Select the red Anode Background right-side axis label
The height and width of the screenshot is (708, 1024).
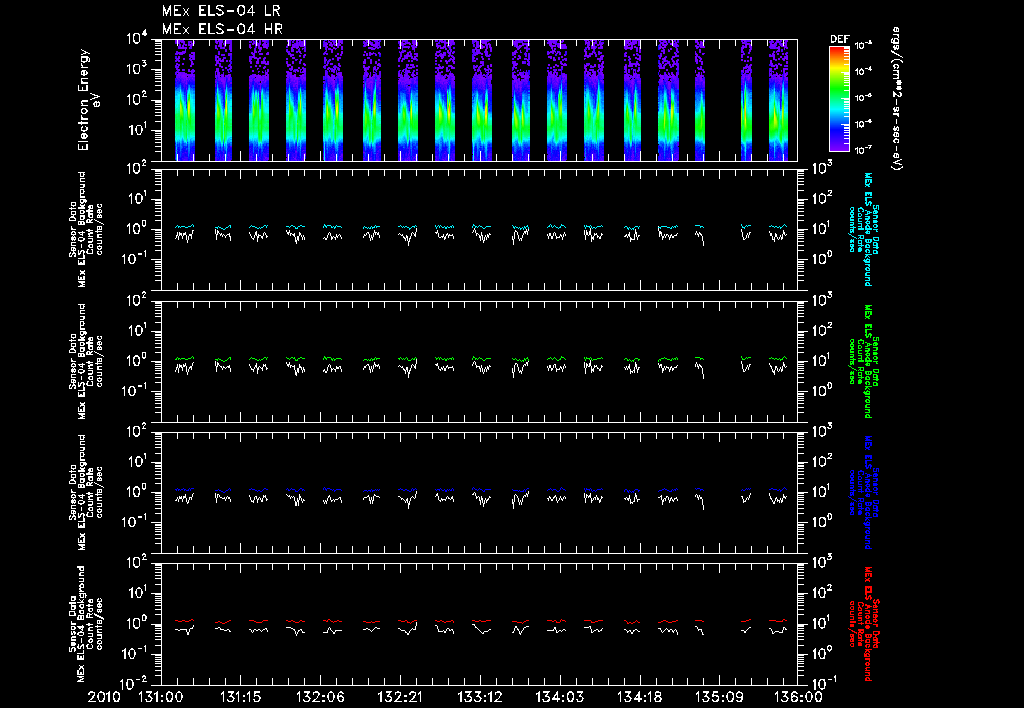point(863,624)
